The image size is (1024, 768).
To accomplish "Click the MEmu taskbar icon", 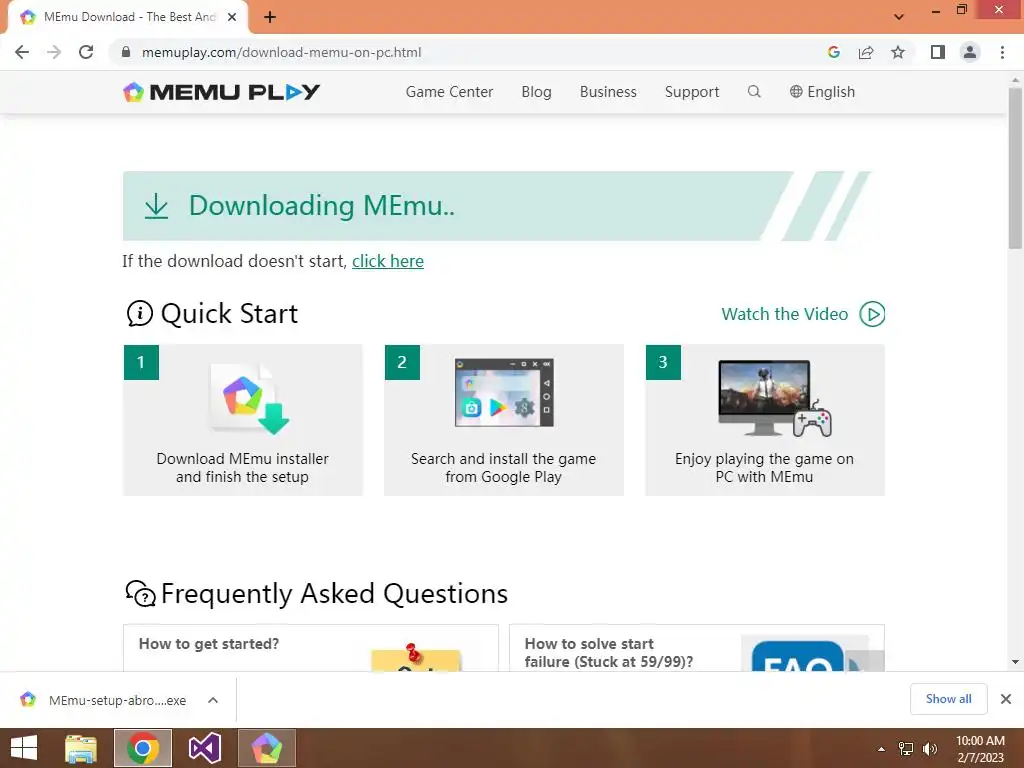I will coord(266,748).
